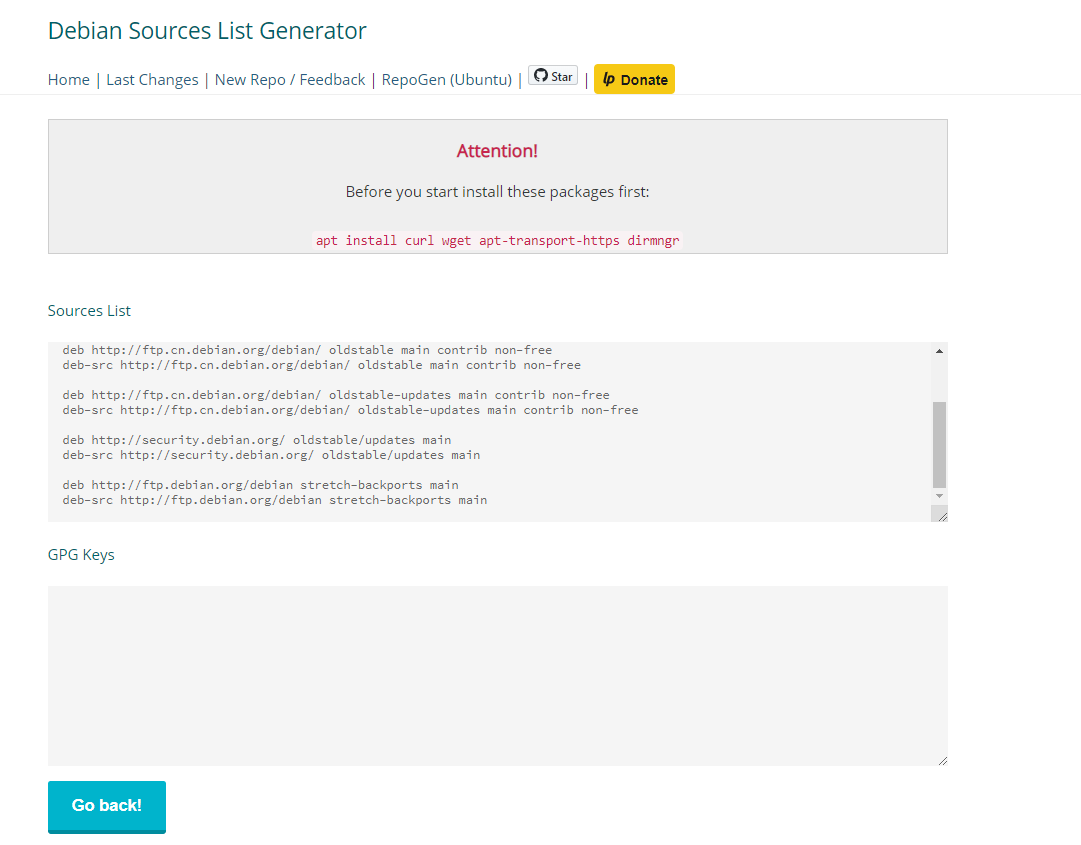Click inside the GPG Keys text area
The image size is (1081, 845).
point(497,675)
